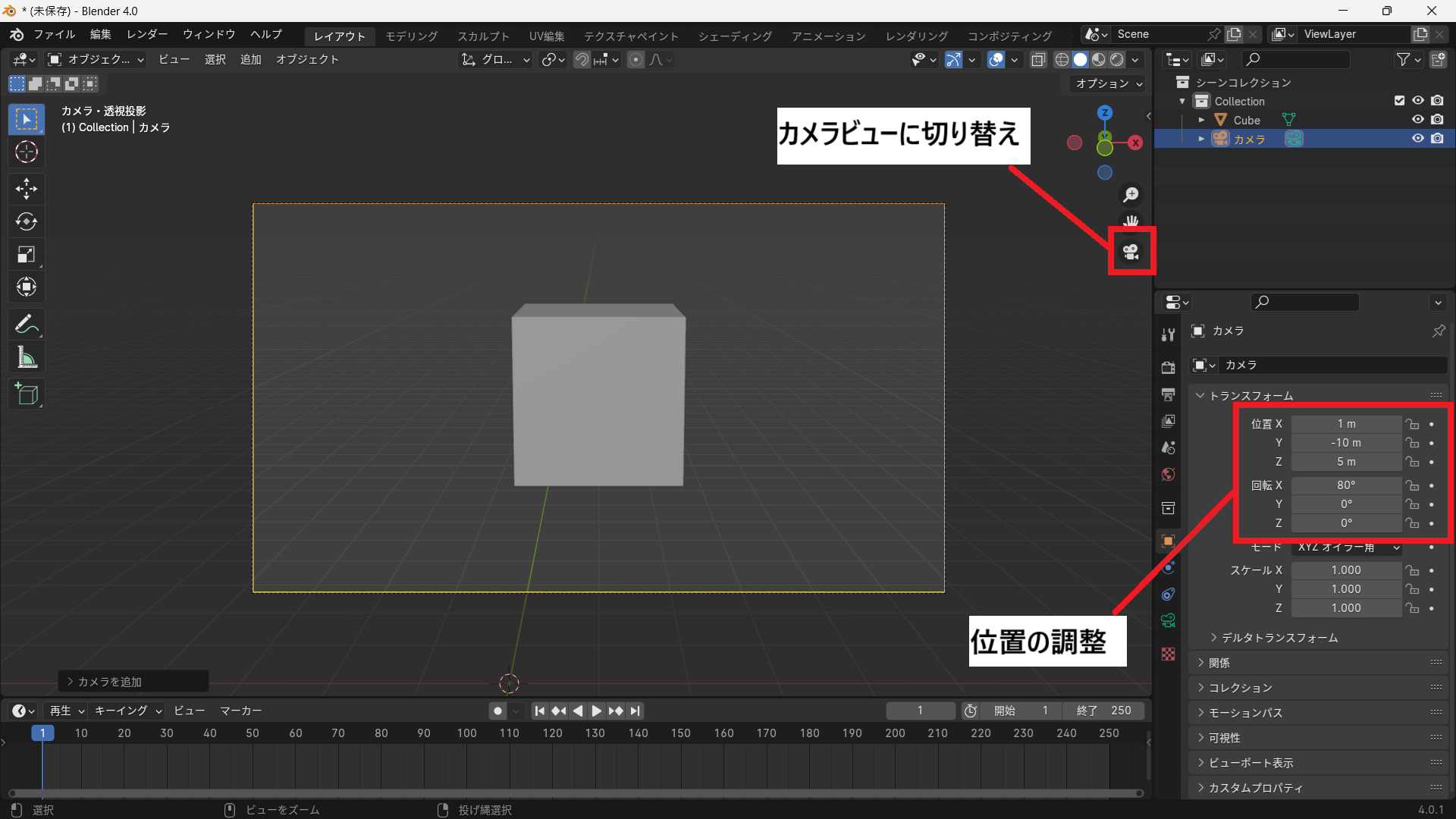Select the Scale tool icon
Viewport: 1456px width, 819px height.
click(x=27, y=255)
